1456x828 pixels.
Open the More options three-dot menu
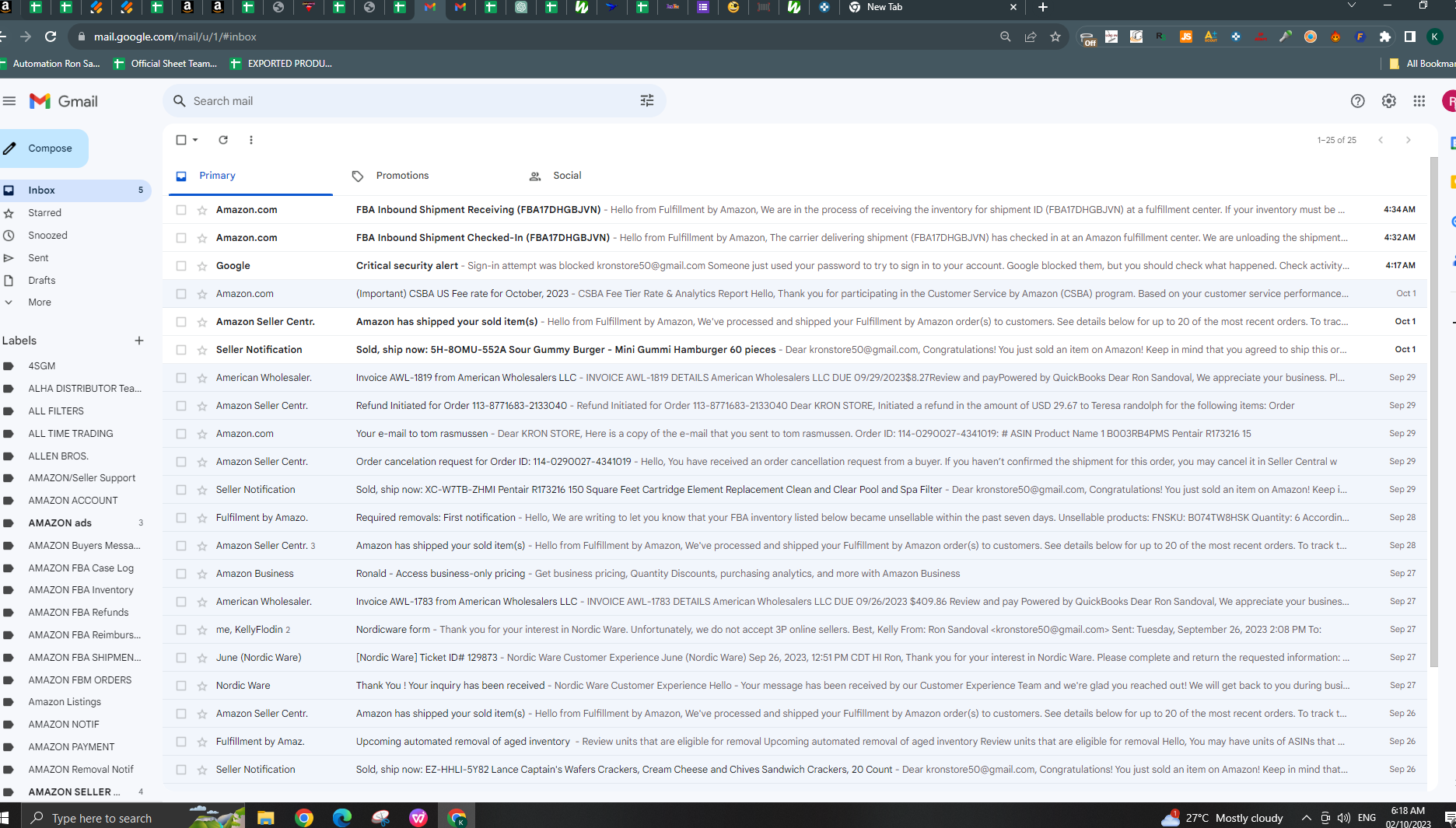click(250, 140)
